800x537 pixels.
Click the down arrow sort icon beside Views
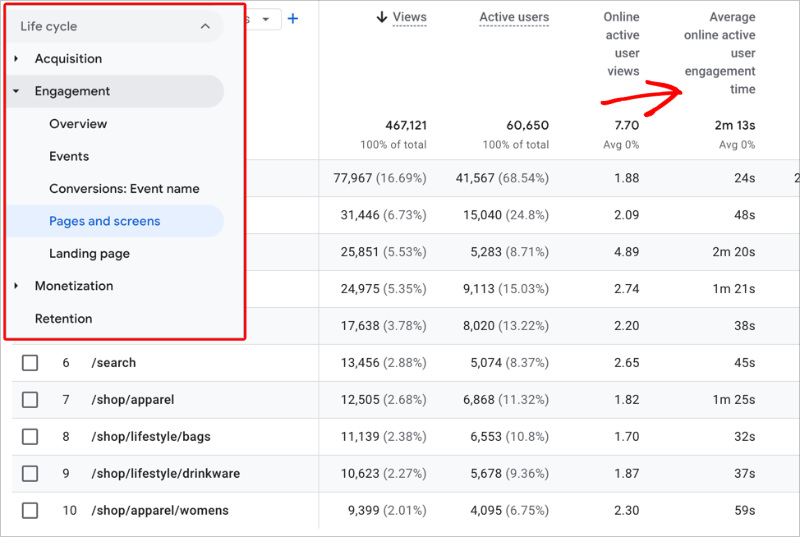pos(382,17)
